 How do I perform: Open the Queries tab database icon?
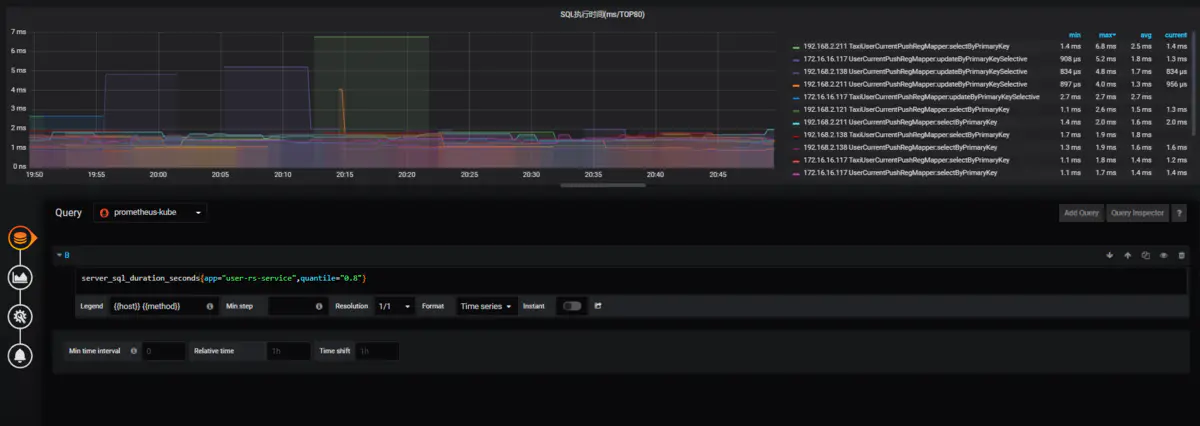(x=19, y=238)
